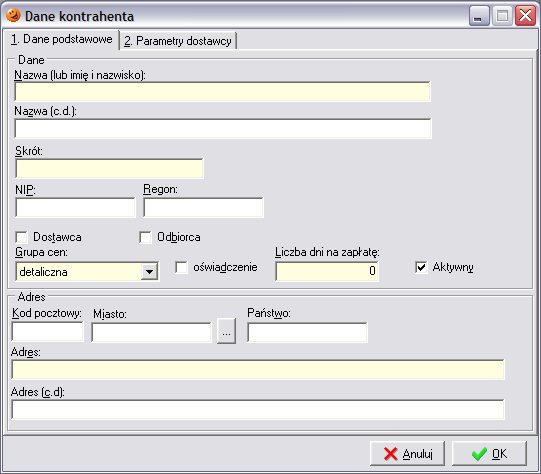The image size is (541, 474).
Task: Focus the Miasto input field
Action: [x=151, y=333]
